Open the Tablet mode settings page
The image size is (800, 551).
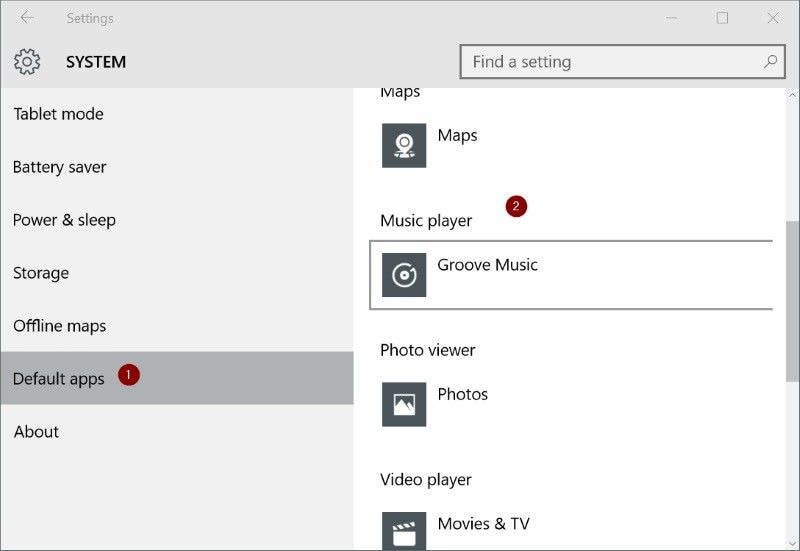pyautogui.click(x=58, y=114)
